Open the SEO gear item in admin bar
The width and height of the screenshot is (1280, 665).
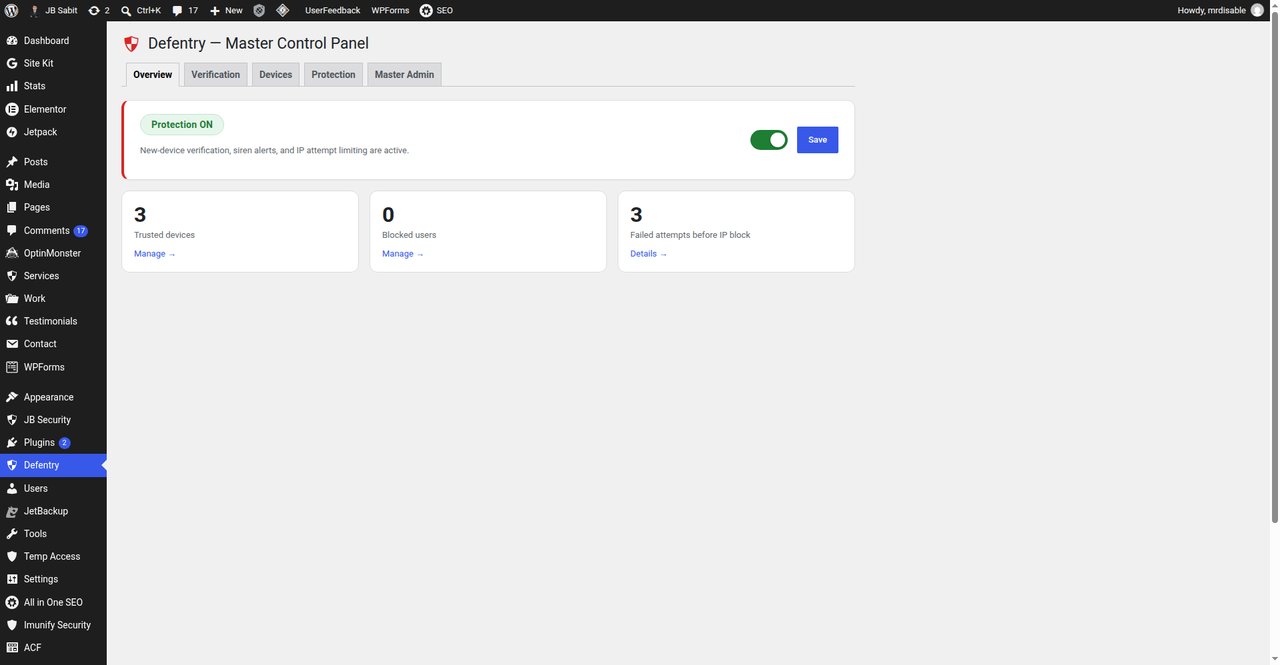pos(436,10)
